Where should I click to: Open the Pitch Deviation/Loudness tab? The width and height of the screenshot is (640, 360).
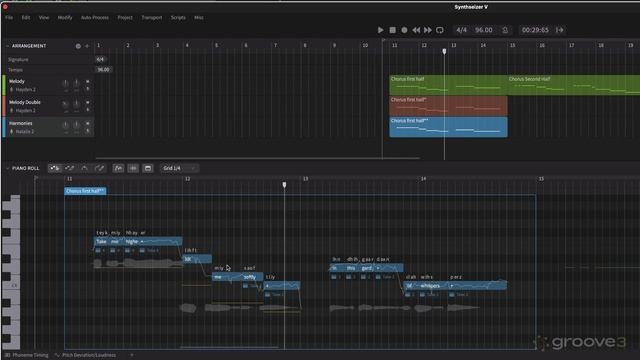[85, 355]
